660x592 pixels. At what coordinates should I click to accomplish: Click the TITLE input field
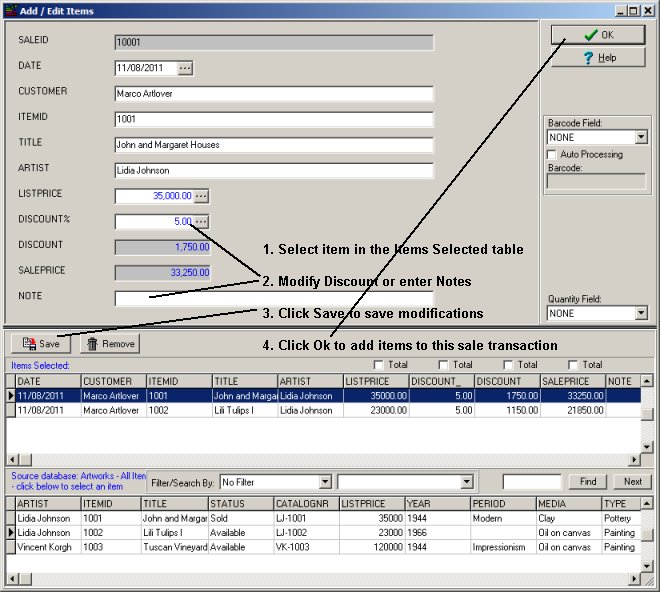coord(274,145)
